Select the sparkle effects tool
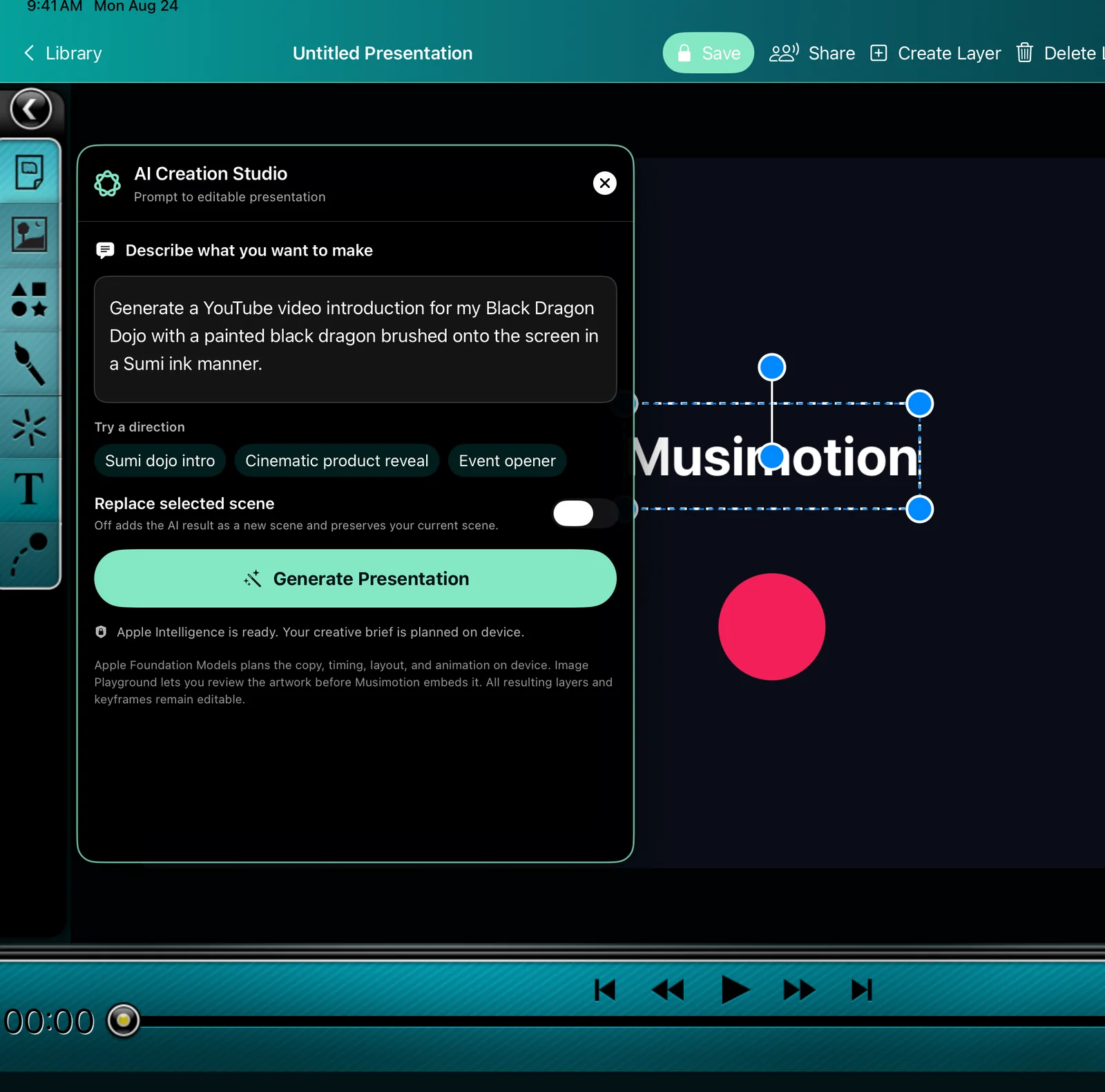This screenshot has height=1092, width=1105. point(30,427)
